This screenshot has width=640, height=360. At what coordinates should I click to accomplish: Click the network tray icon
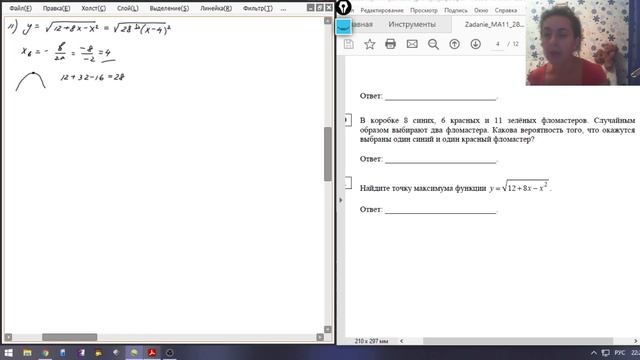pyautogui.click(x=606, y=353)
